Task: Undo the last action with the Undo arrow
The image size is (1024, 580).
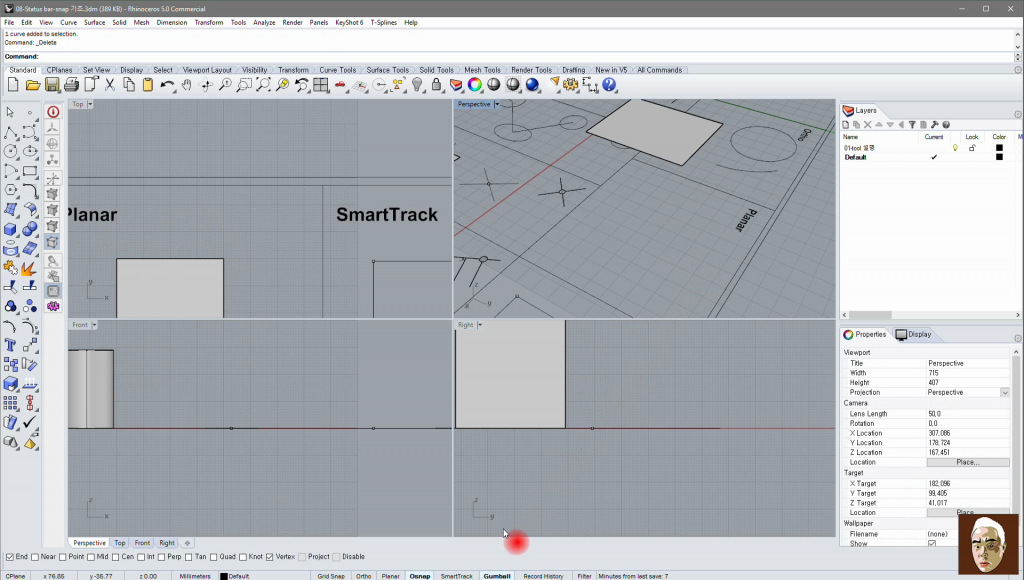Action: [167, 85]
